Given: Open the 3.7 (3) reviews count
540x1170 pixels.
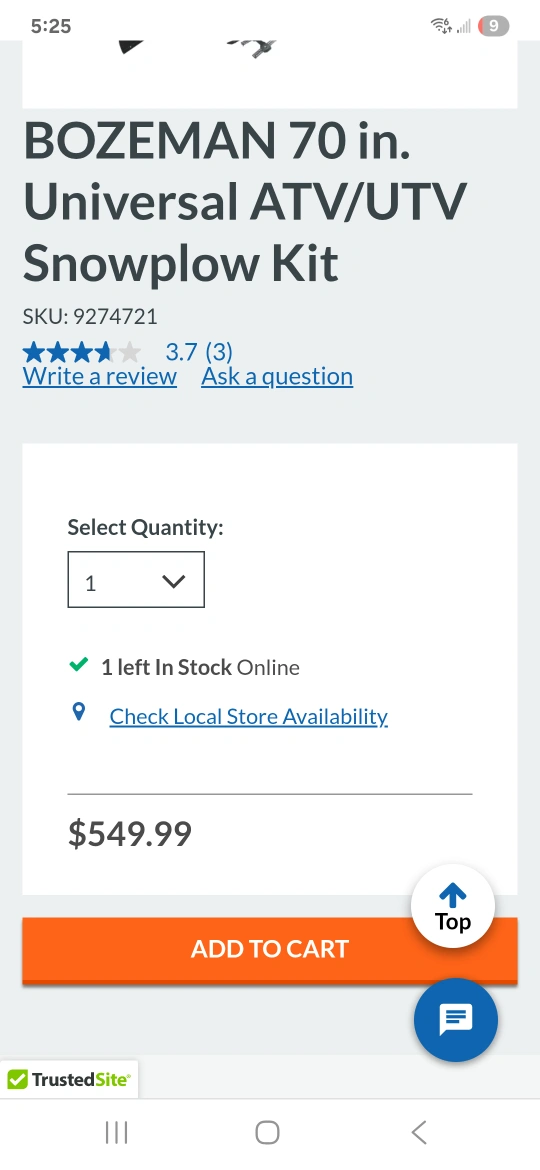Looking at the screenshot, I should pyautogui.click(x=199, y=351).
